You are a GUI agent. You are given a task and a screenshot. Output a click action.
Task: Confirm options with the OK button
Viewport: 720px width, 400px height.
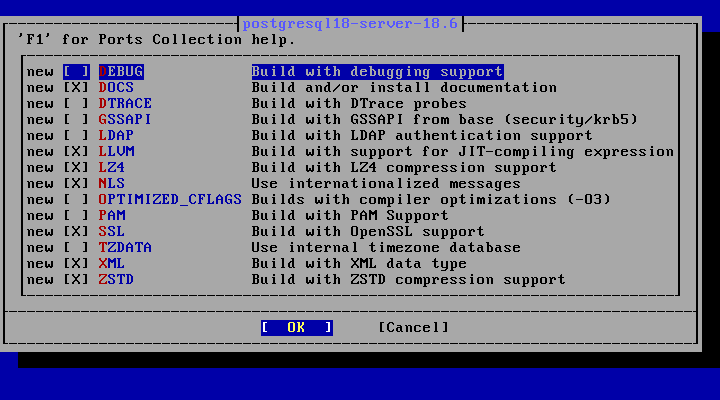click(x=297, y=328)
